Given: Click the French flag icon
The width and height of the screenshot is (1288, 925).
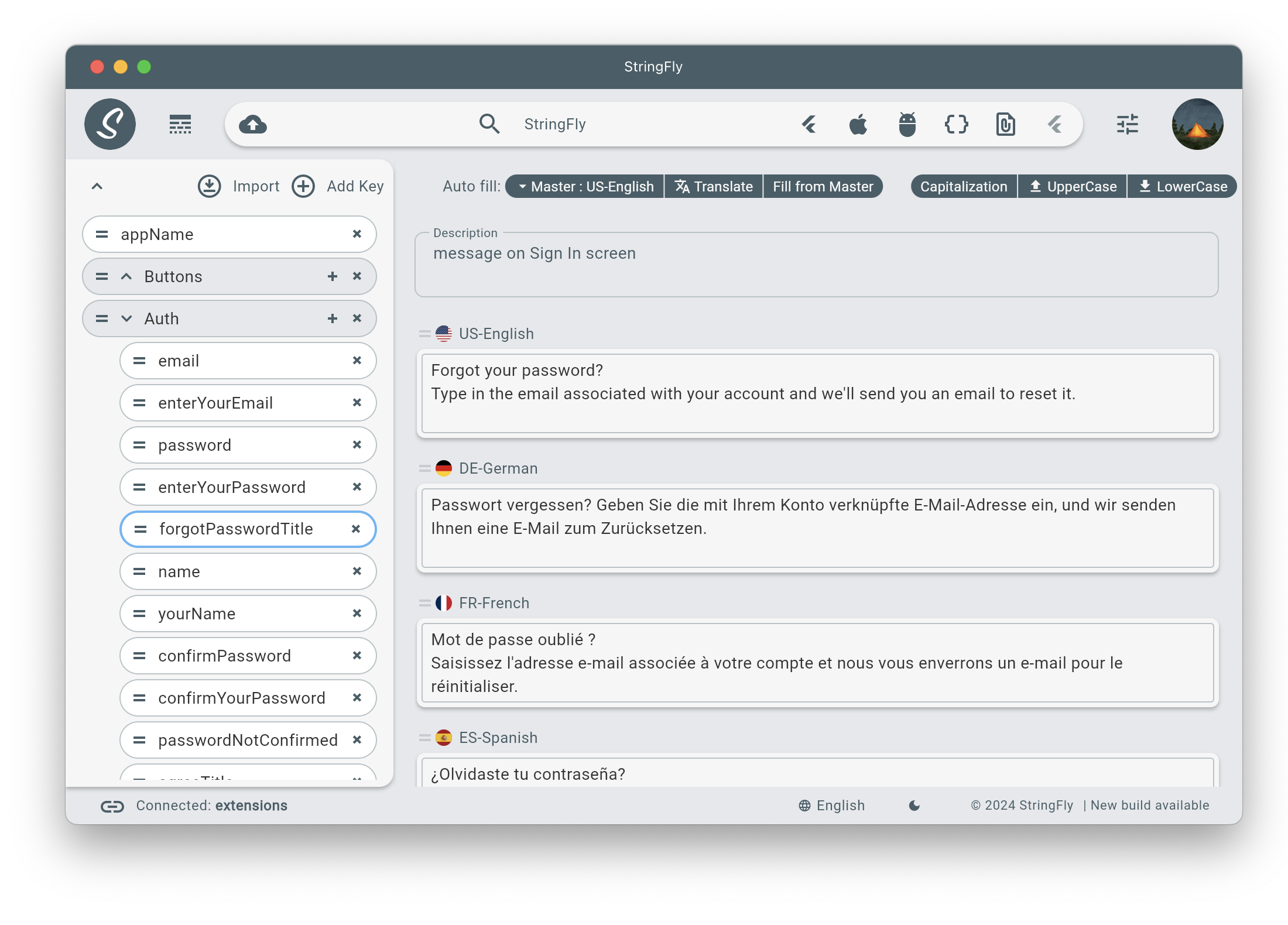Looking at the screenshot, I should [x=444, y=603].
